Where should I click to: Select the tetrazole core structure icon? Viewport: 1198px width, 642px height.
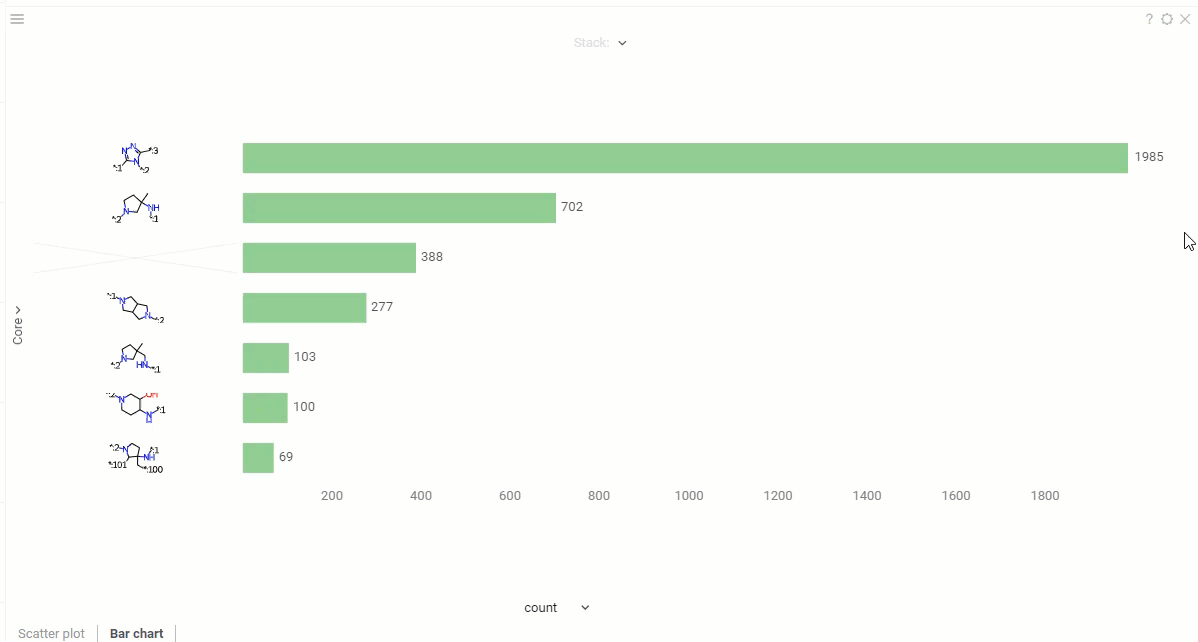point(135,156)
